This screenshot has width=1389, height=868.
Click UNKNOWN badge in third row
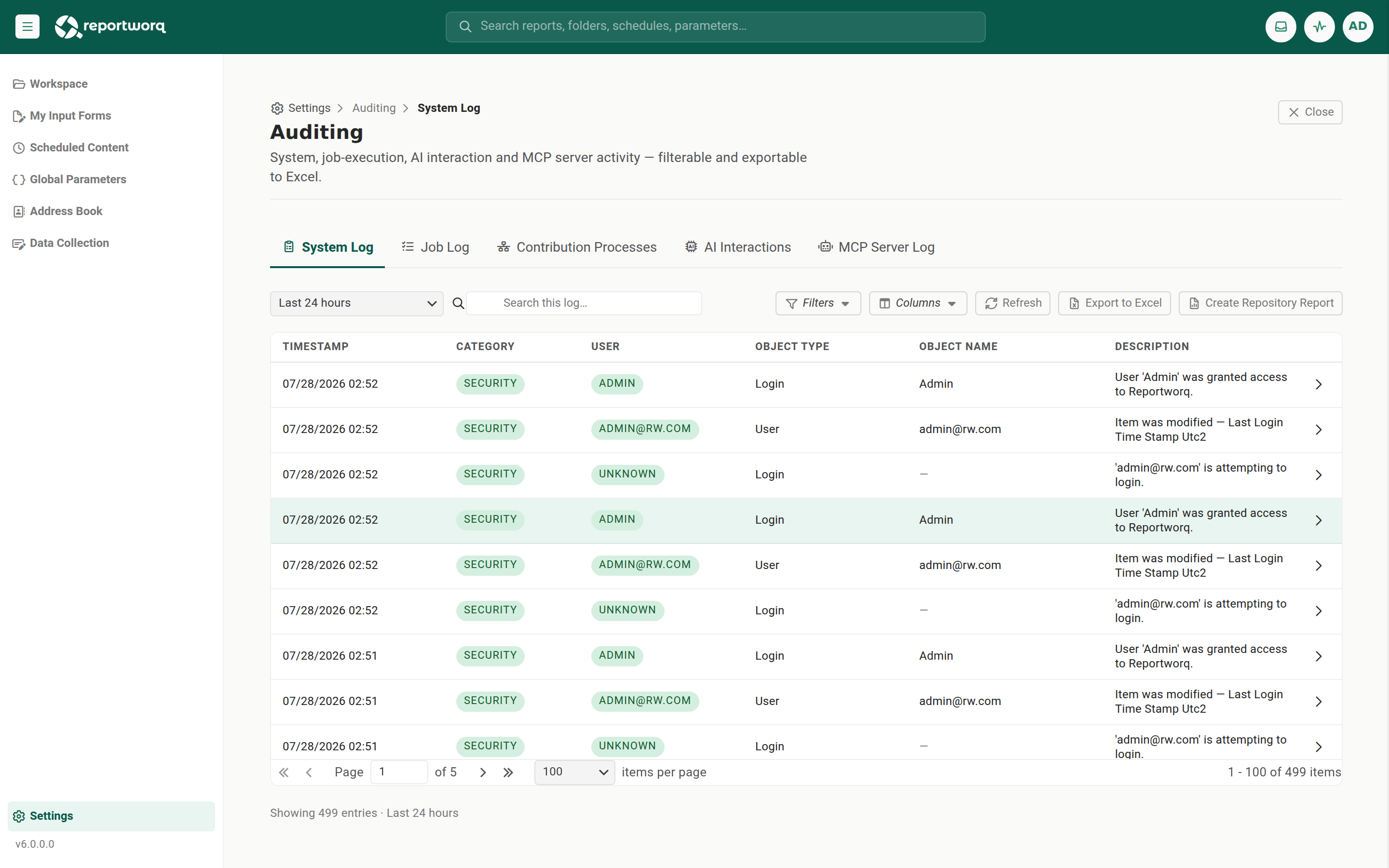627,474
